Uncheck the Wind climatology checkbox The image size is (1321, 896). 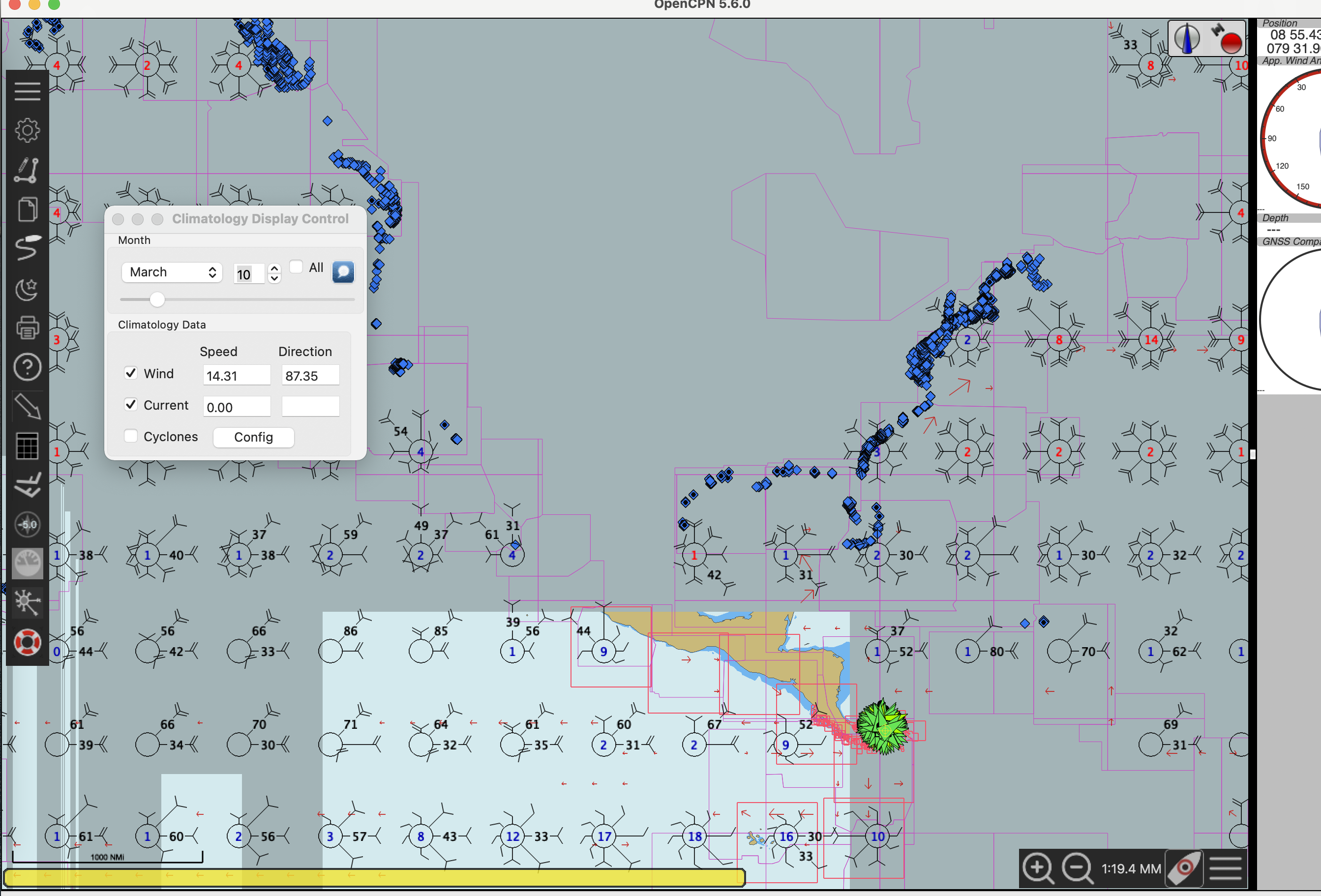[131, 373]
